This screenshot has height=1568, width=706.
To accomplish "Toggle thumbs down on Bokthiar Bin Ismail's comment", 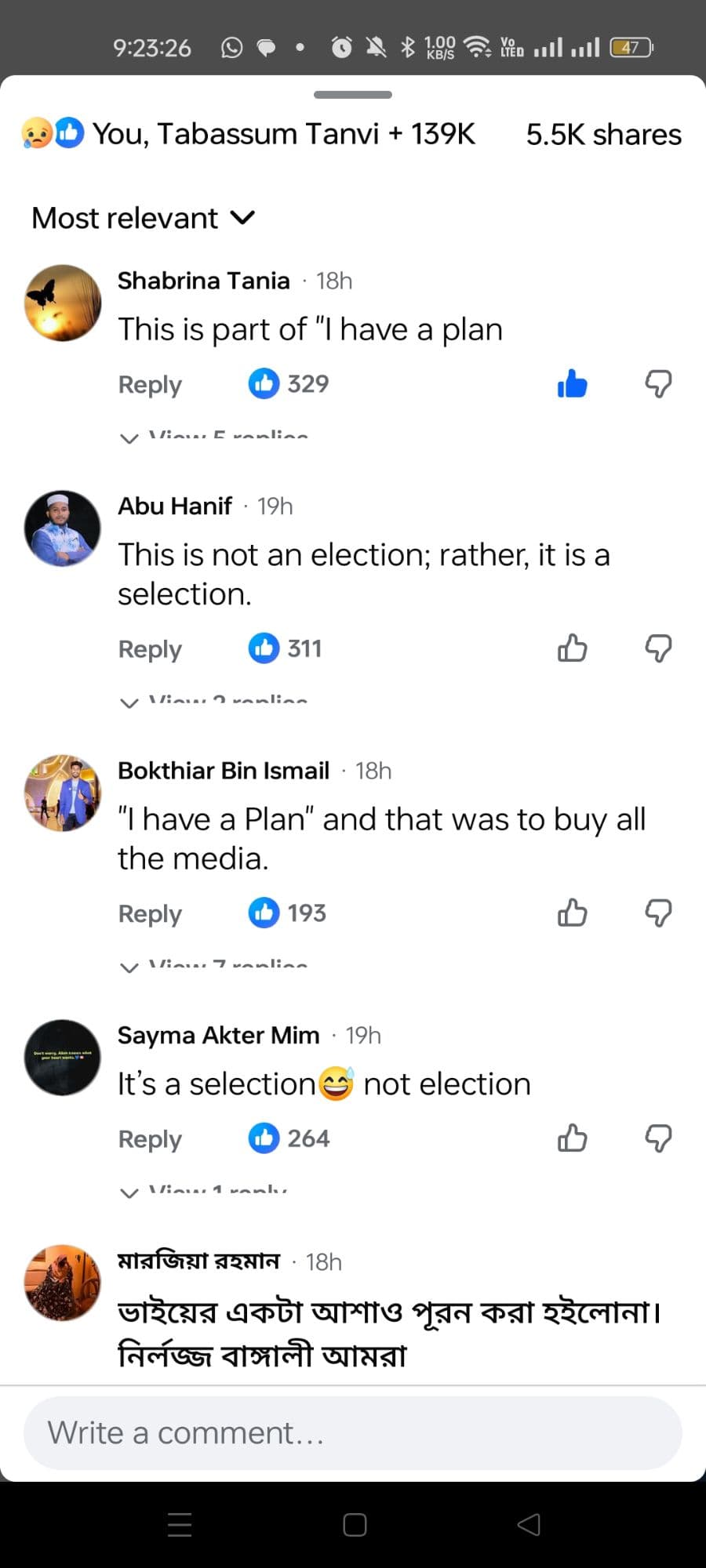I will [659, 913].
